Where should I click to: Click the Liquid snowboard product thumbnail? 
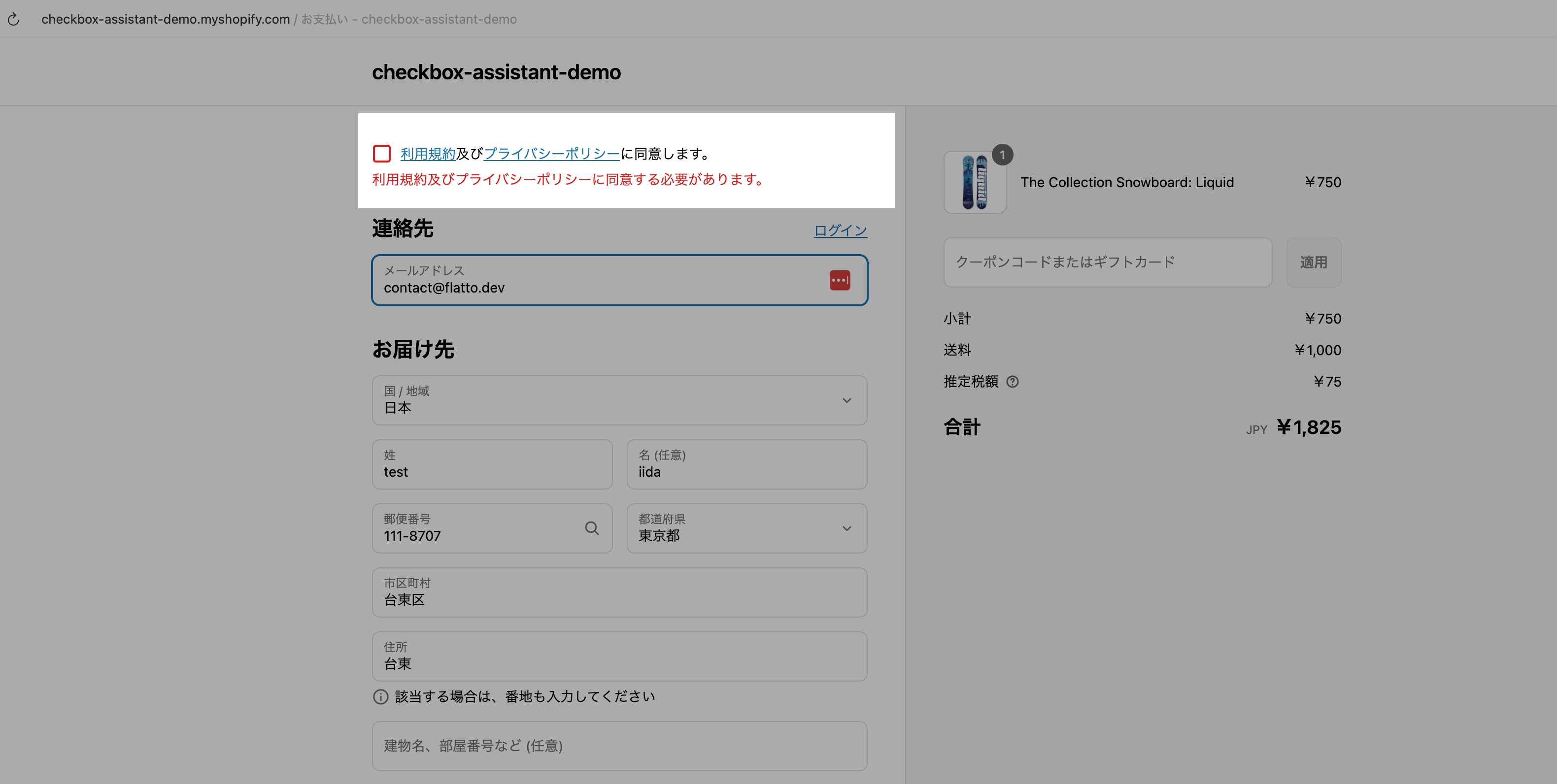tap(974, 182)
